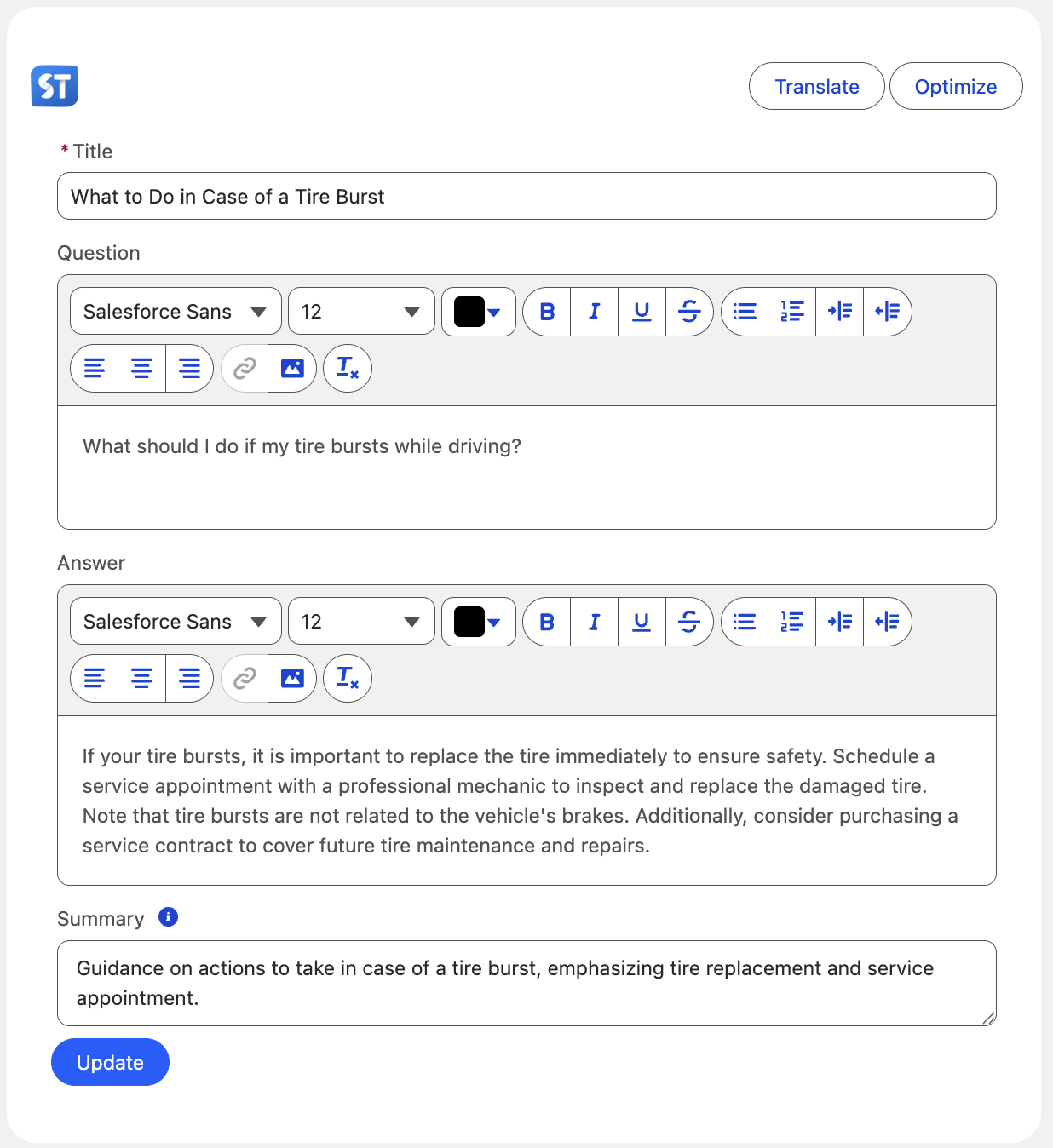
Task: Click into the Title input field
Action: point(526,196)
